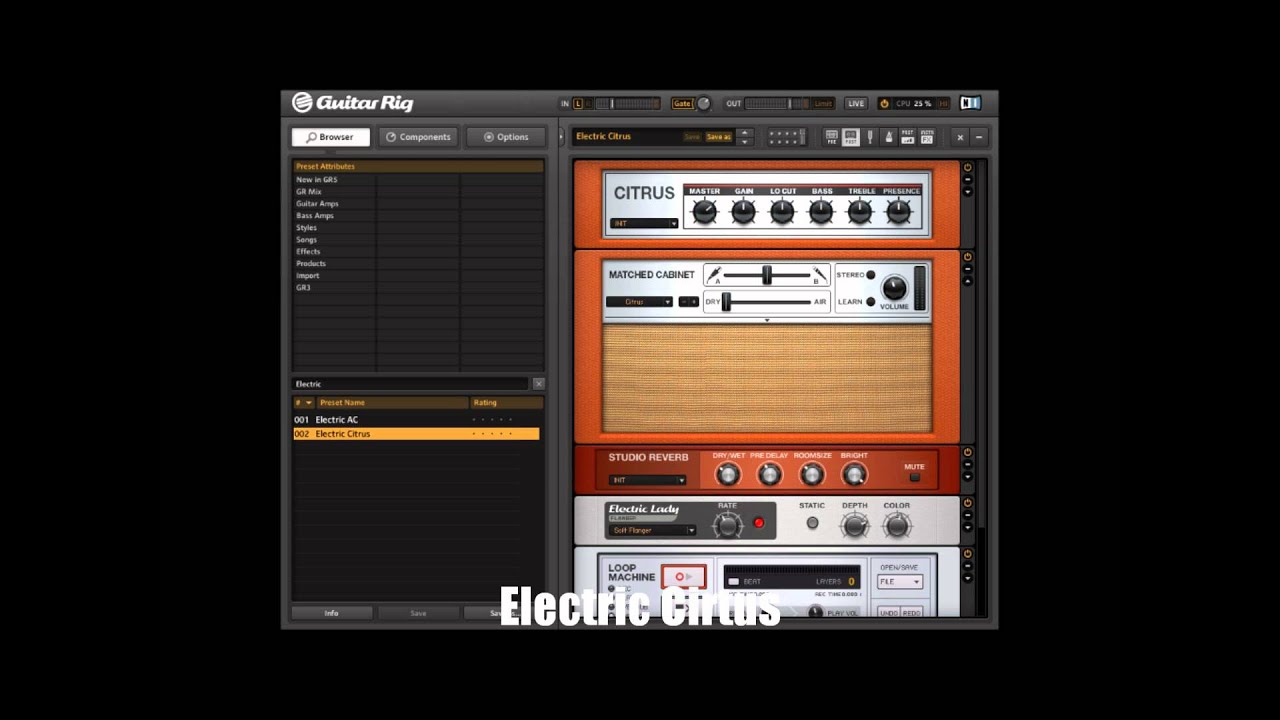Click Save as in preset bar
The width and height of the screenshot is (1280, 720).
tap(718, 137)
